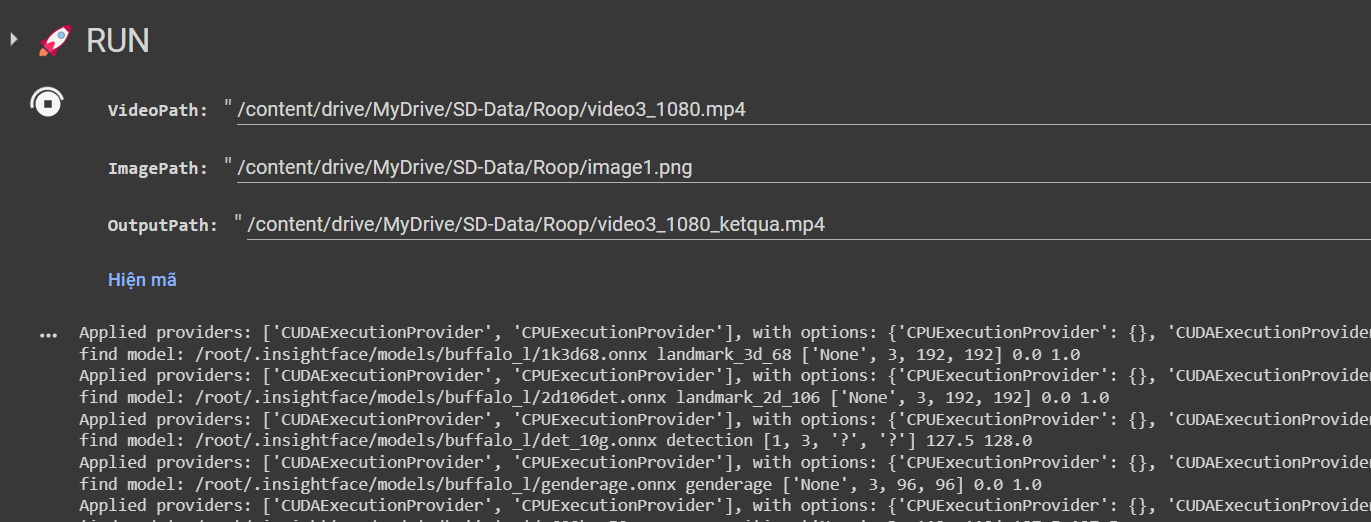Click the det_10g.onnx detection output line
Screen dimensions: 1371x522
tap(555, 440)
